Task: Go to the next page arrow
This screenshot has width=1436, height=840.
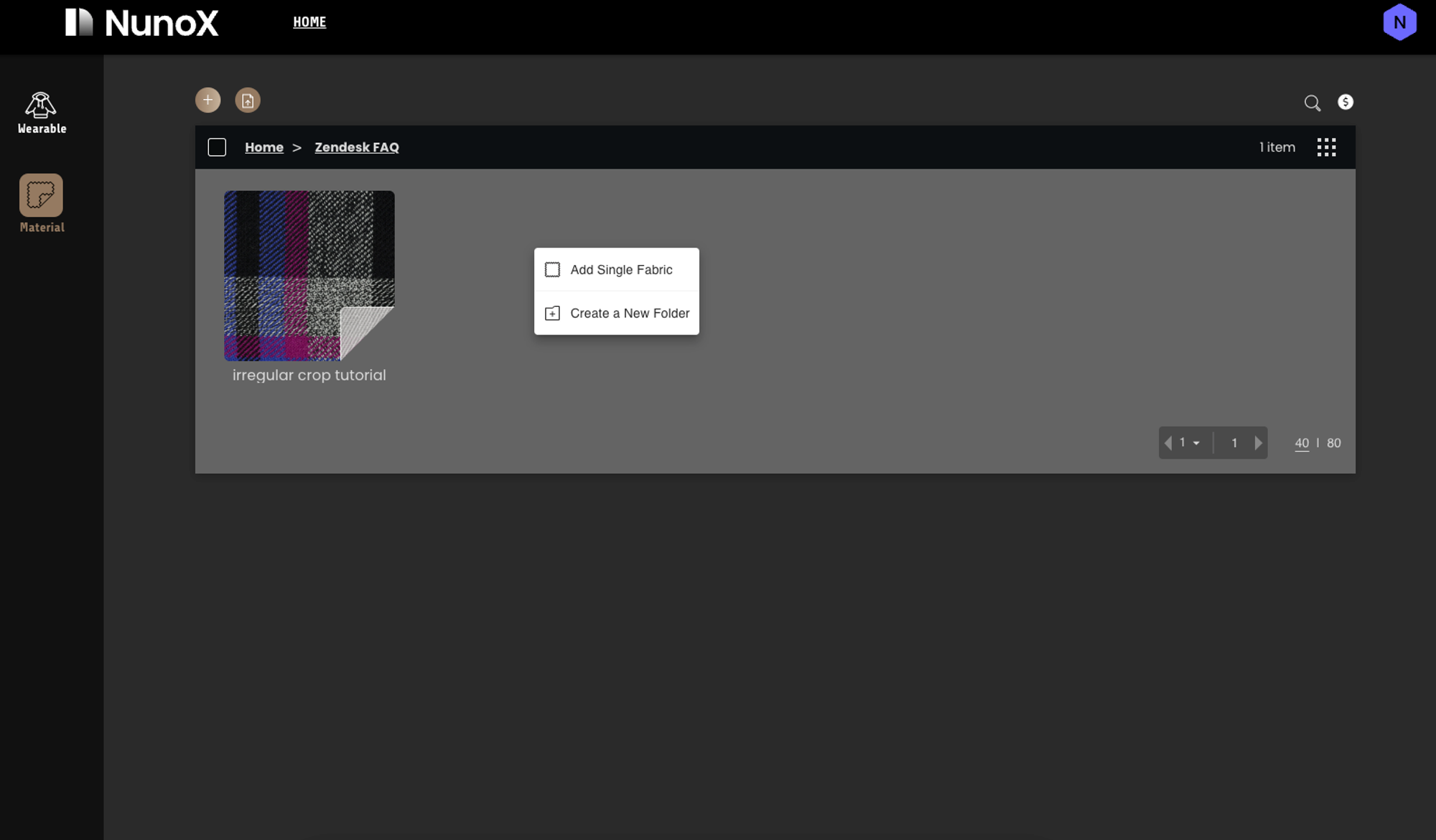Action: [x=1258, y=443]
